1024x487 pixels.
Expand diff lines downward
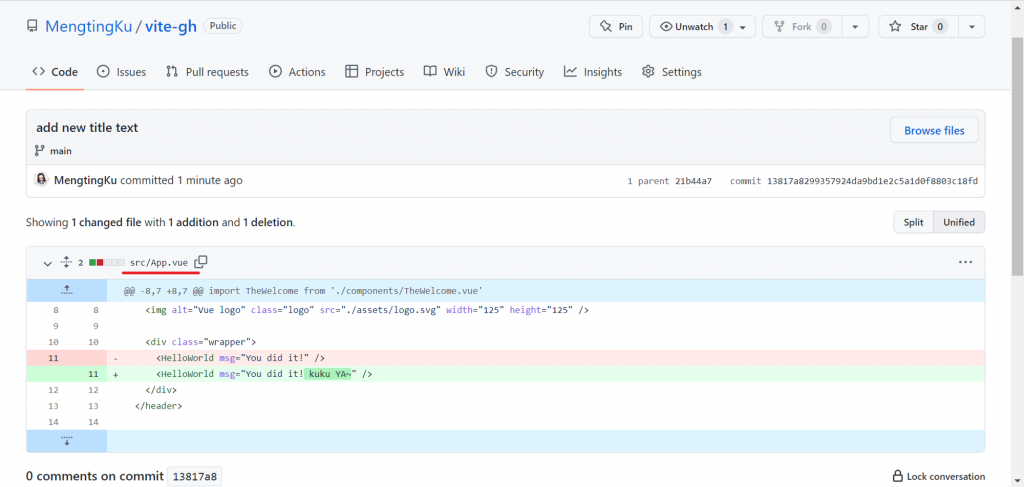point(67,441)
